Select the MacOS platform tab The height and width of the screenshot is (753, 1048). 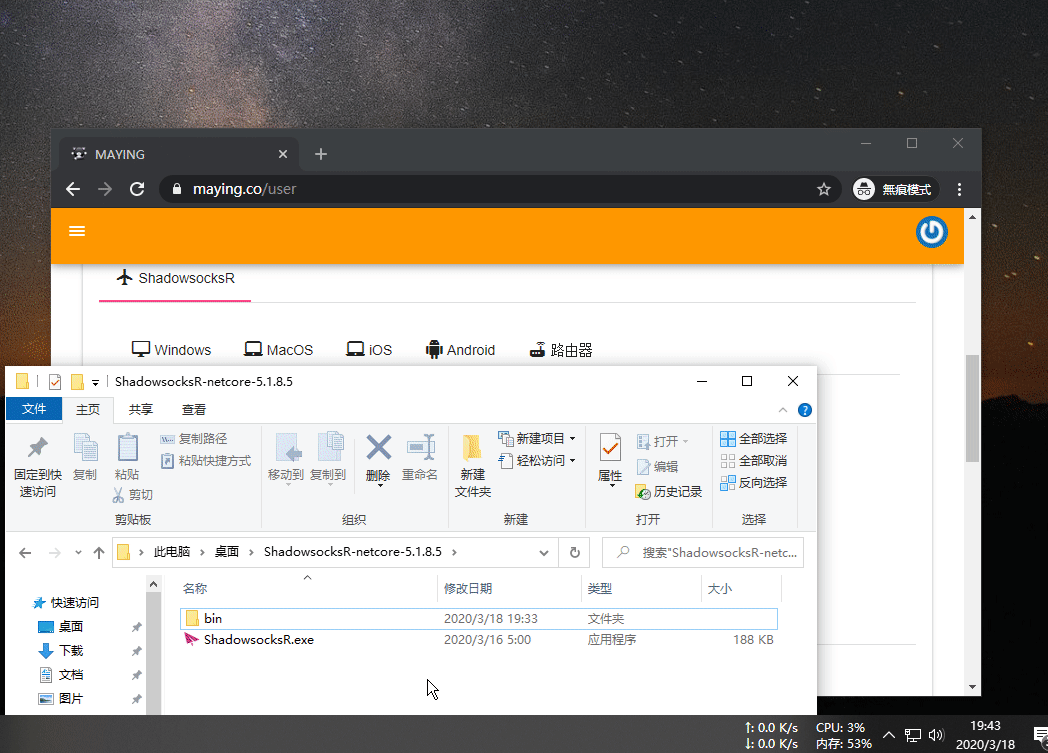[279, 350]
